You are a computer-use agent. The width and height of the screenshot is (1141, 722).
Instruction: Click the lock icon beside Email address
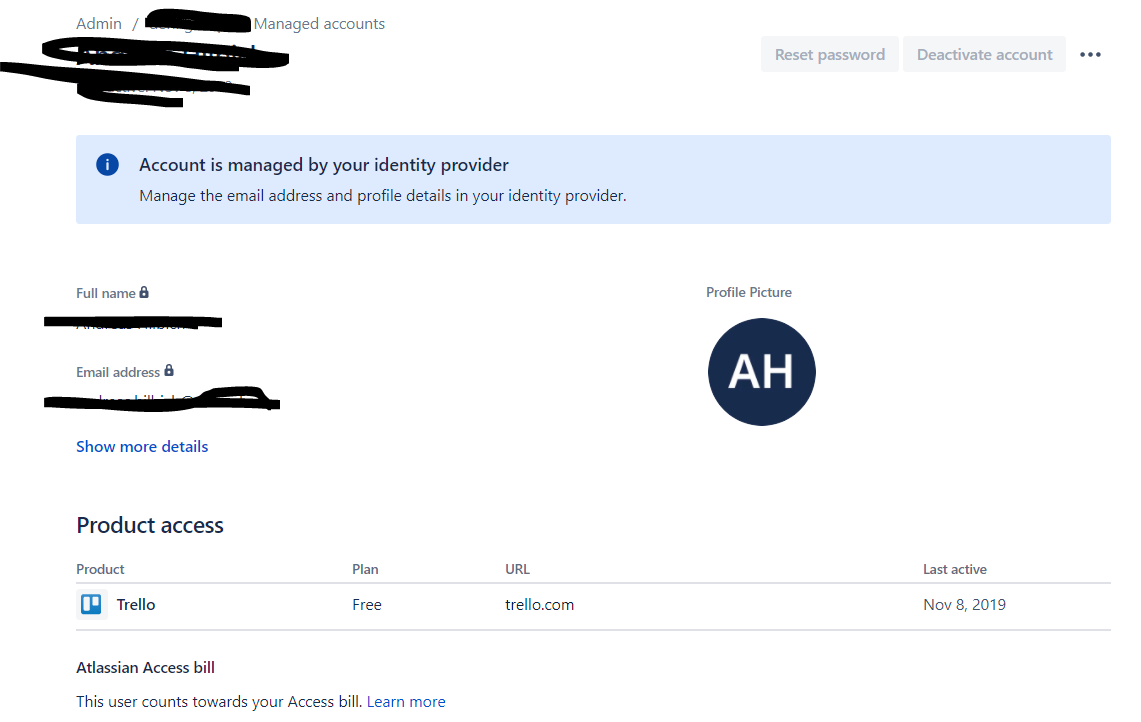pyautogui.click(x=169, y=370)
